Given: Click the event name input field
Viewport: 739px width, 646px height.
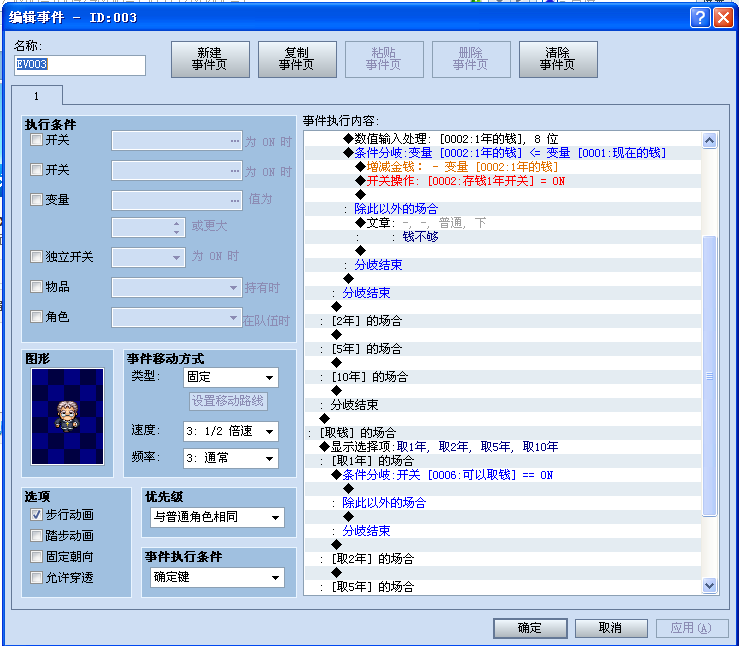Looking at the screenshot, I should click(80, 65).
